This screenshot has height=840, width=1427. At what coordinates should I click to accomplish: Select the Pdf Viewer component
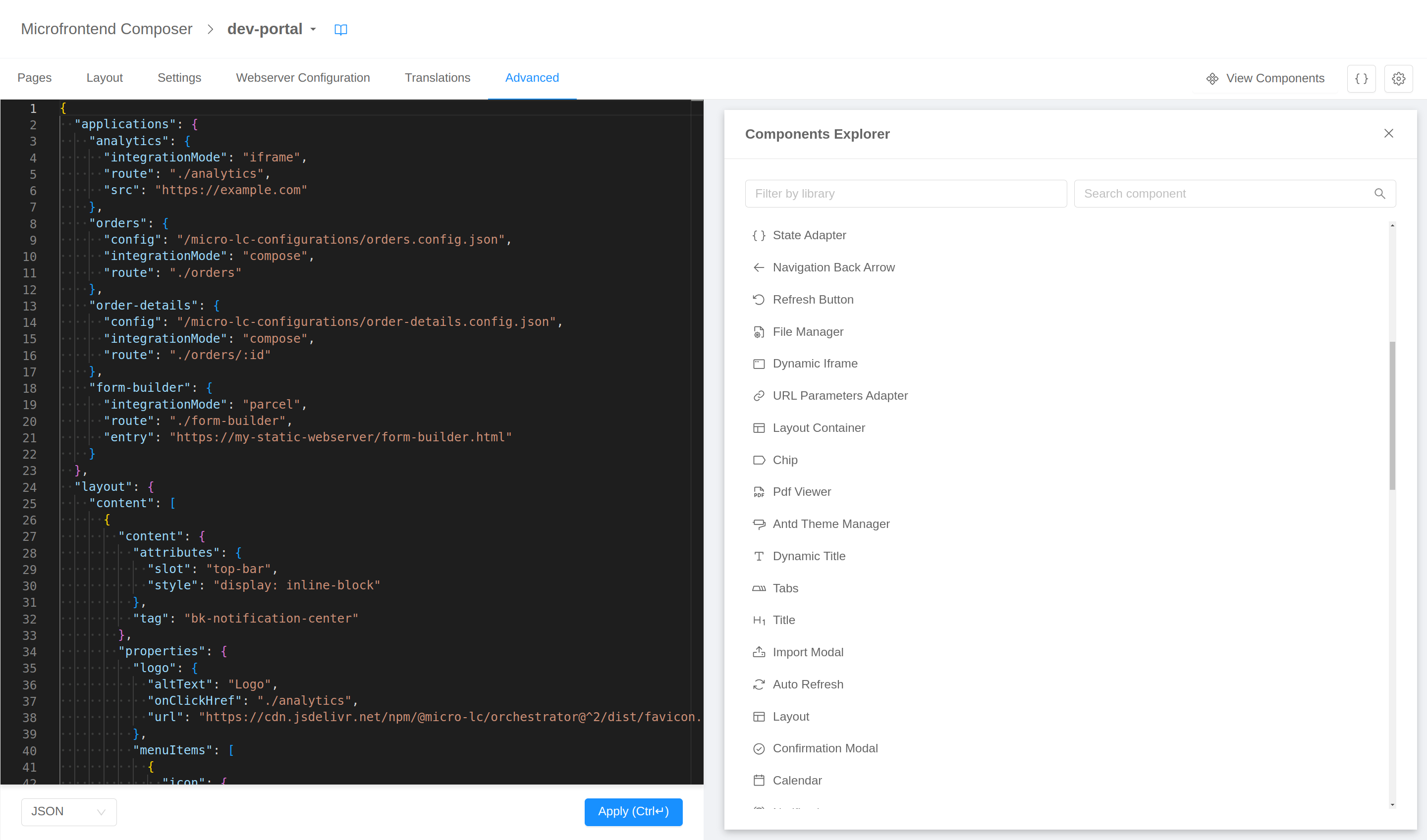coord(802,491)
